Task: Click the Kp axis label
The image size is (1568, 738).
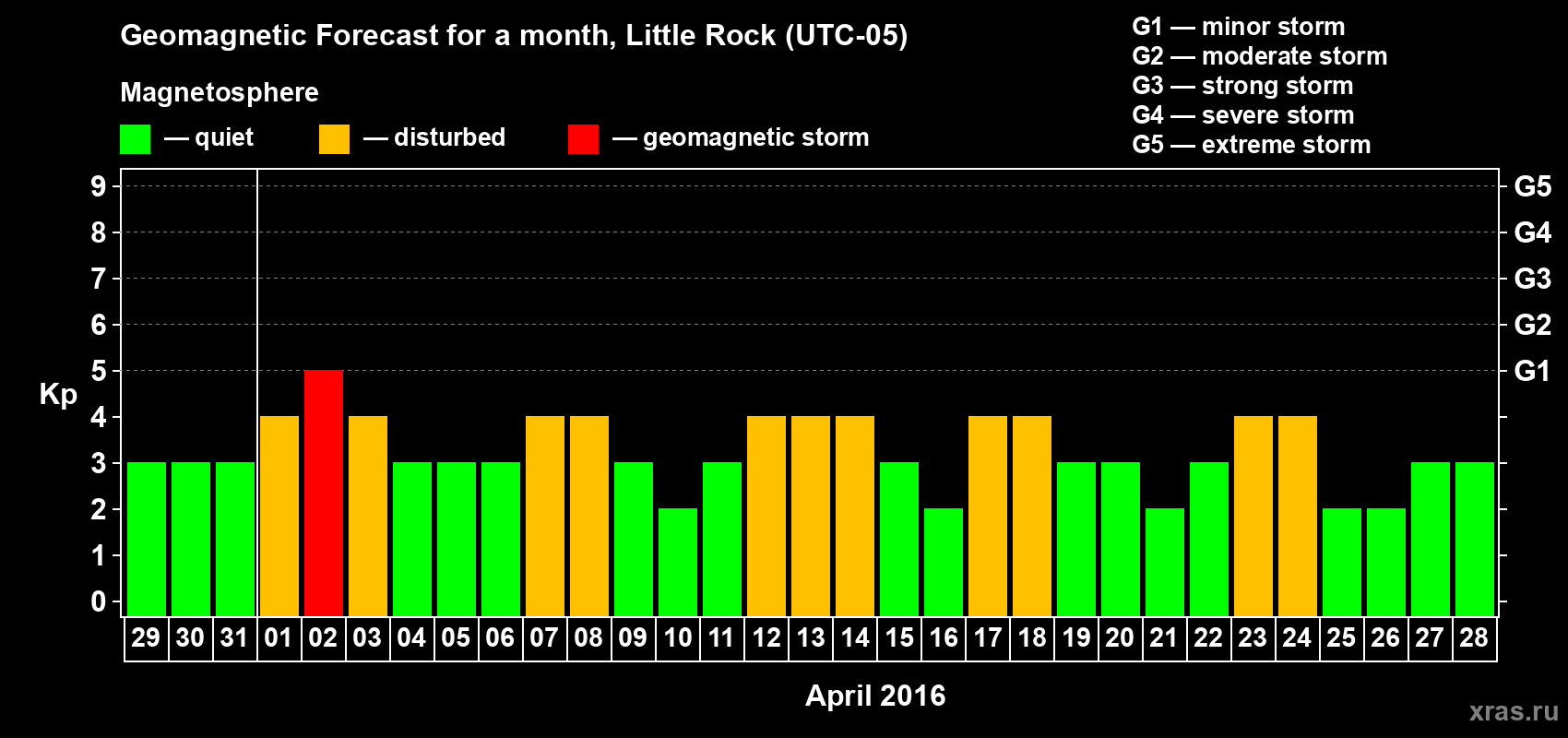Action: tap(58, 395)
